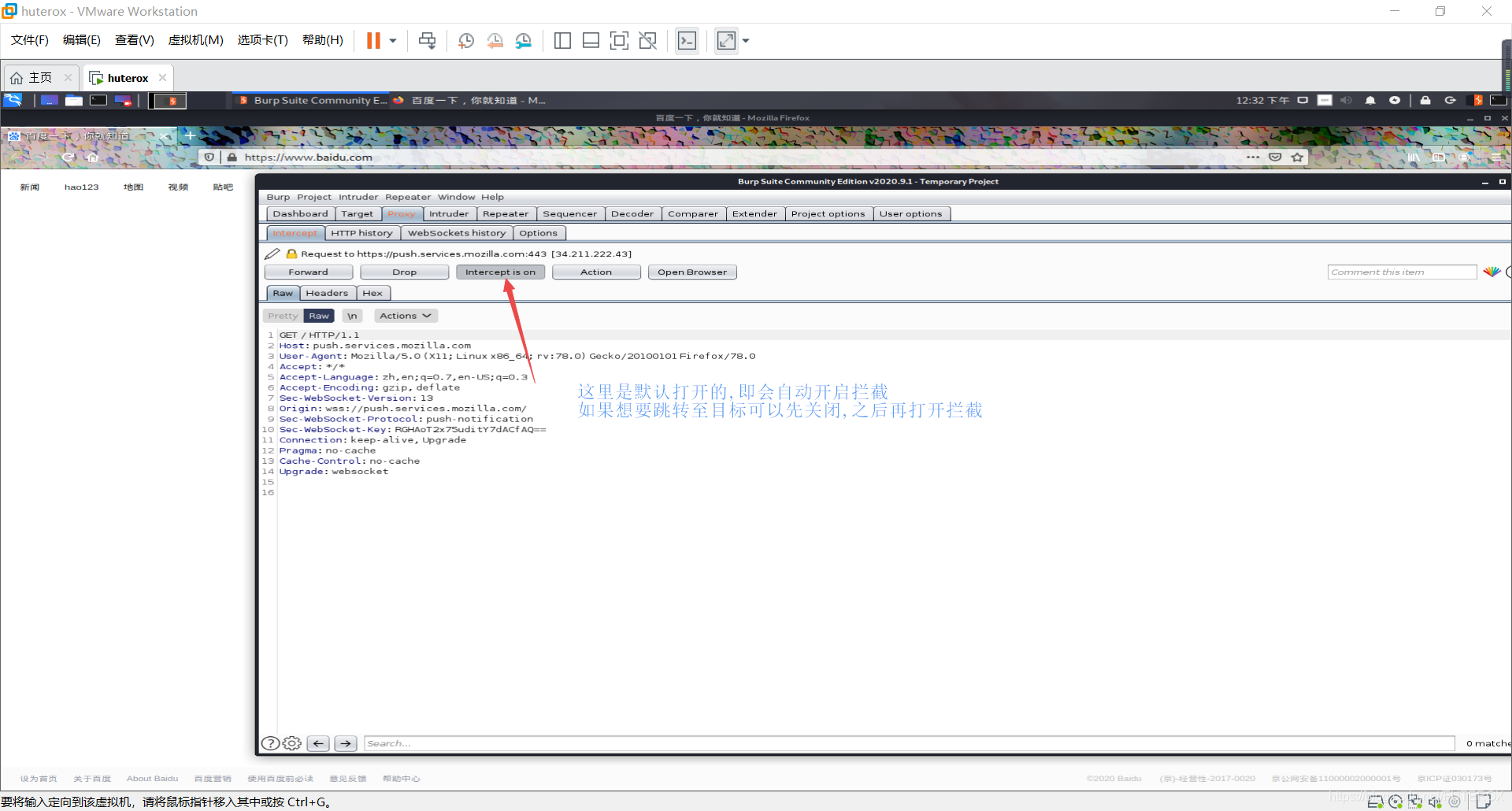Open the 文件(F) menu in VMware
The width and height of the screenshot is (1512, 811).
coord(30,40)
